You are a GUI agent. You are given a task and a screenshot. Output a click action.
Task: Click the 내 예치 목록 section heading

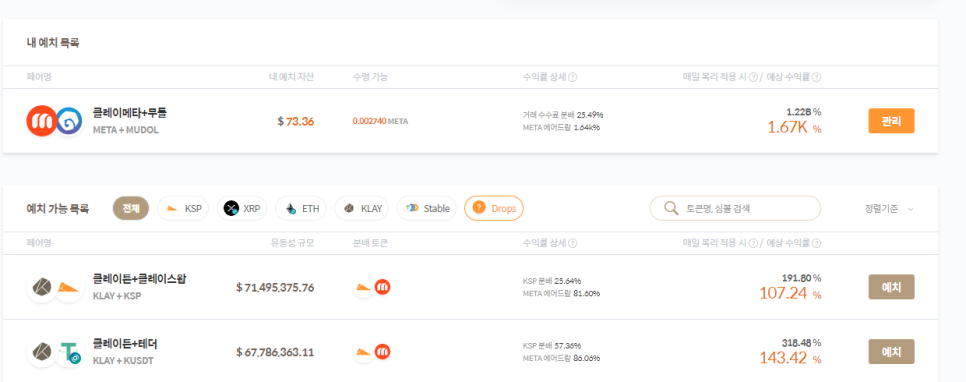[53, 43]
